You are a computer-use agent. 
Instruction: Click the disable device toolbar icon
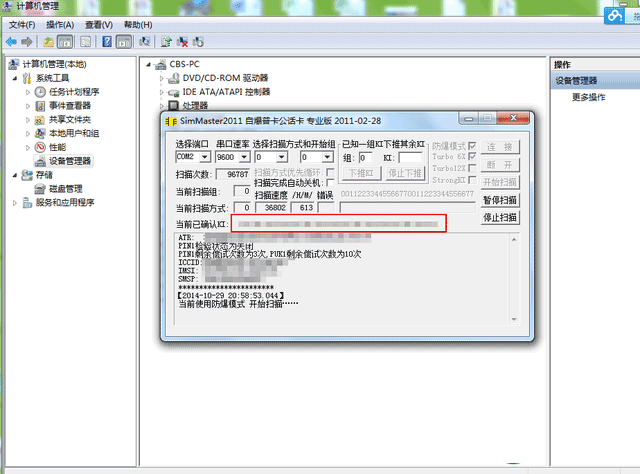point(198,42)
